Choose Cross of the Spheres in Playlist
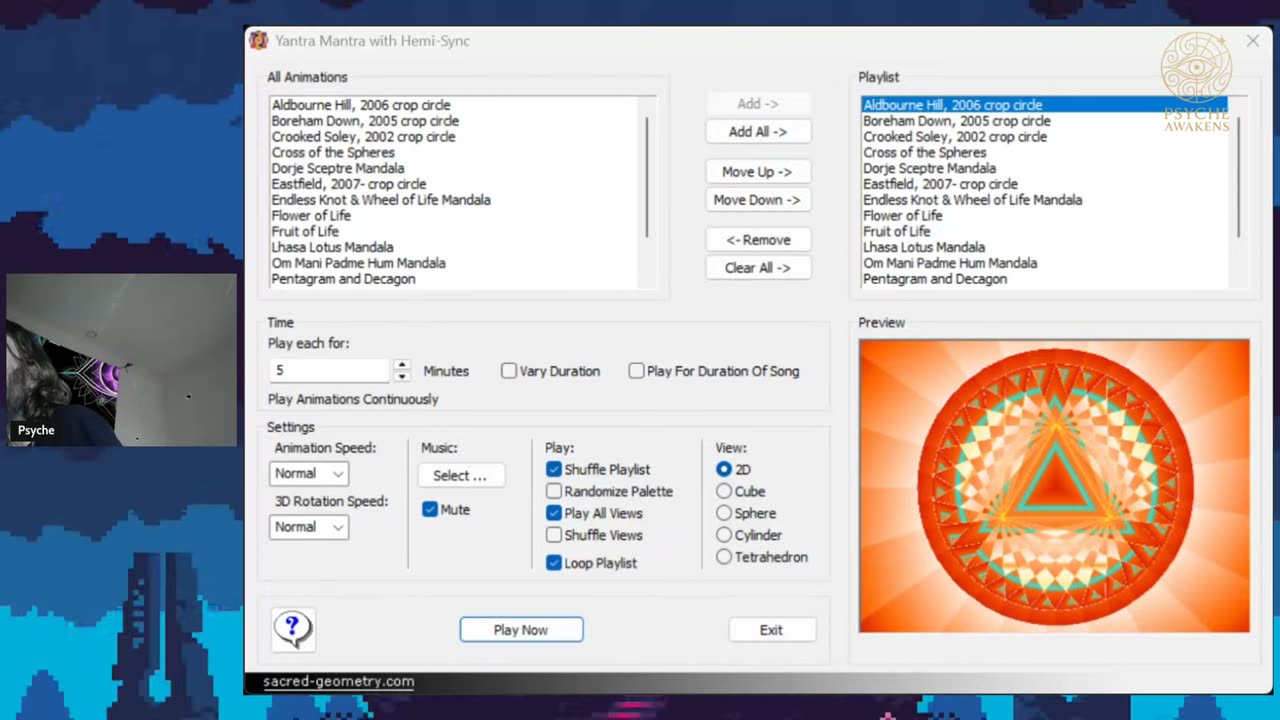 [925, 153]
